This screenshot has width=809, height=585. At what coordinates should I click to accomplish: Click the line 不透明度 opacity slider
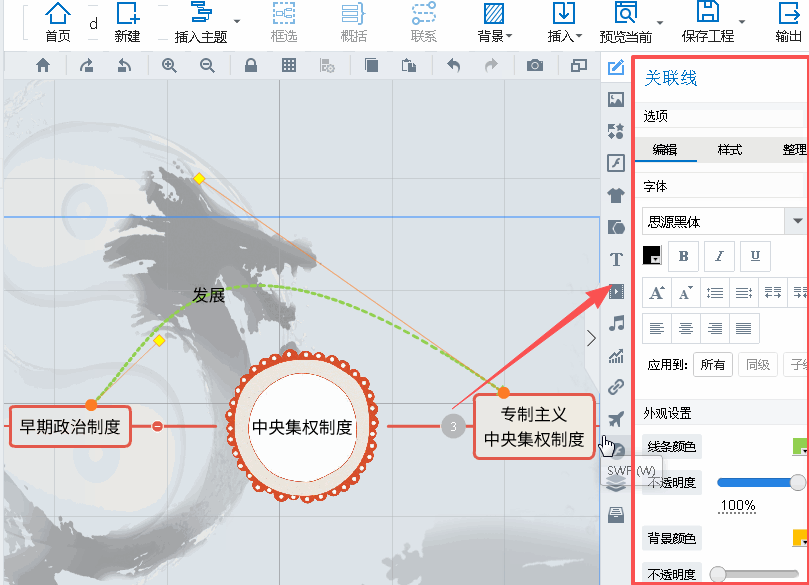click(757, 482)
